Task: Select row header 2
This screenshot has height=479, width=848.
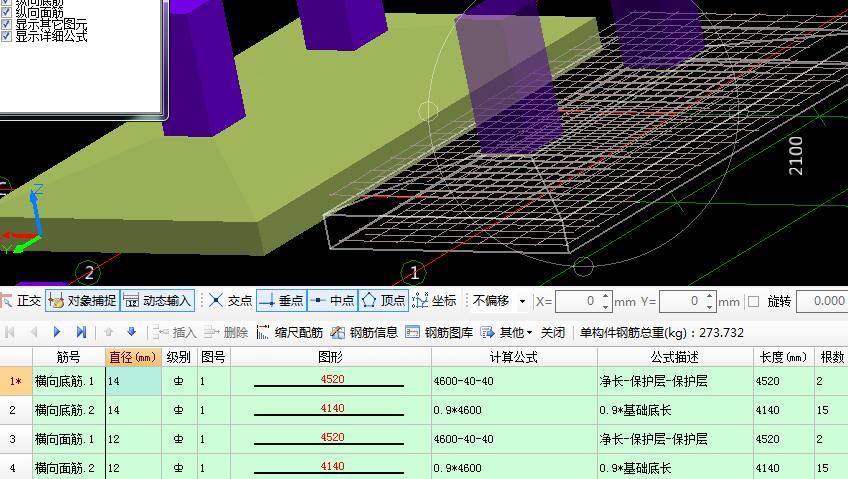Action: (16, 410)
